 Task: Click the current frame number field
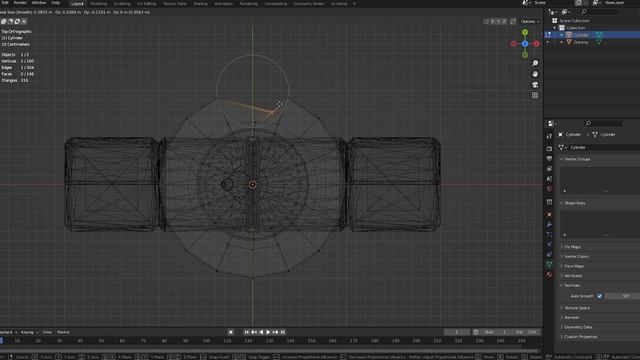(457, 332)
